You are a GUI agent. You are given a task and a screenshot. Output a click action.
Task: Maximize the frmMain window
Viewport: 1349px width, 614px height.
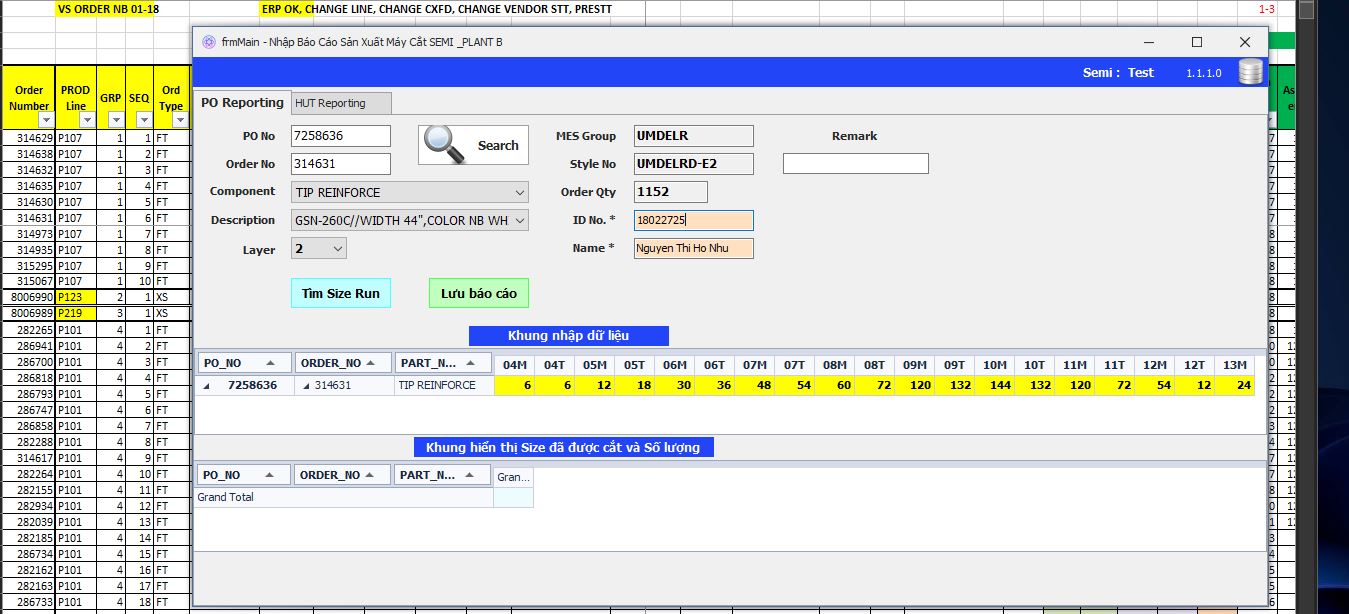pyautogui.click(x=1197, y=42)
